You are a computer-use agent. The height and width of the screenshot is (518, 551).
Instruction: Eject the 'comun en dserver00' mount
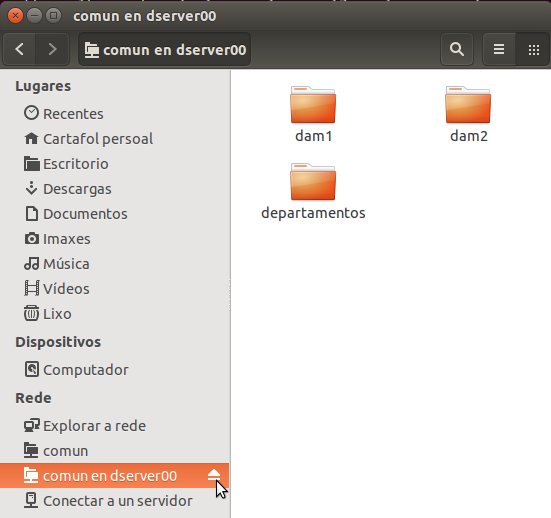coord(214,475)
